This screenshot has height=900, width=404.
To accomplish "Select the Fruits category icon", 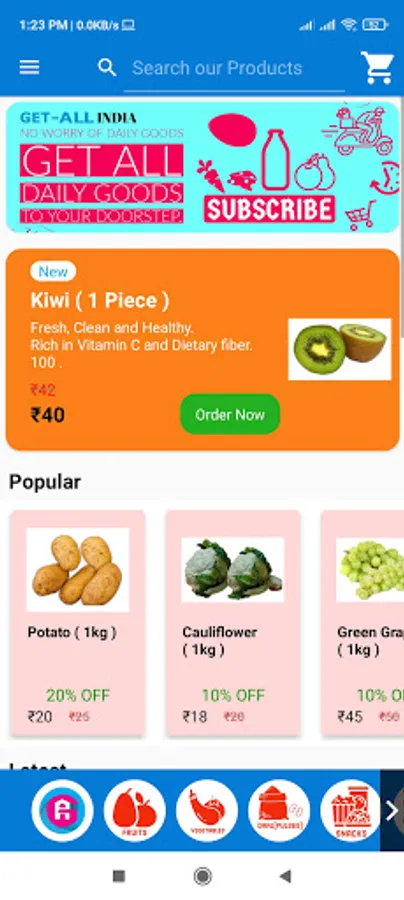I will tap(134, 810).
